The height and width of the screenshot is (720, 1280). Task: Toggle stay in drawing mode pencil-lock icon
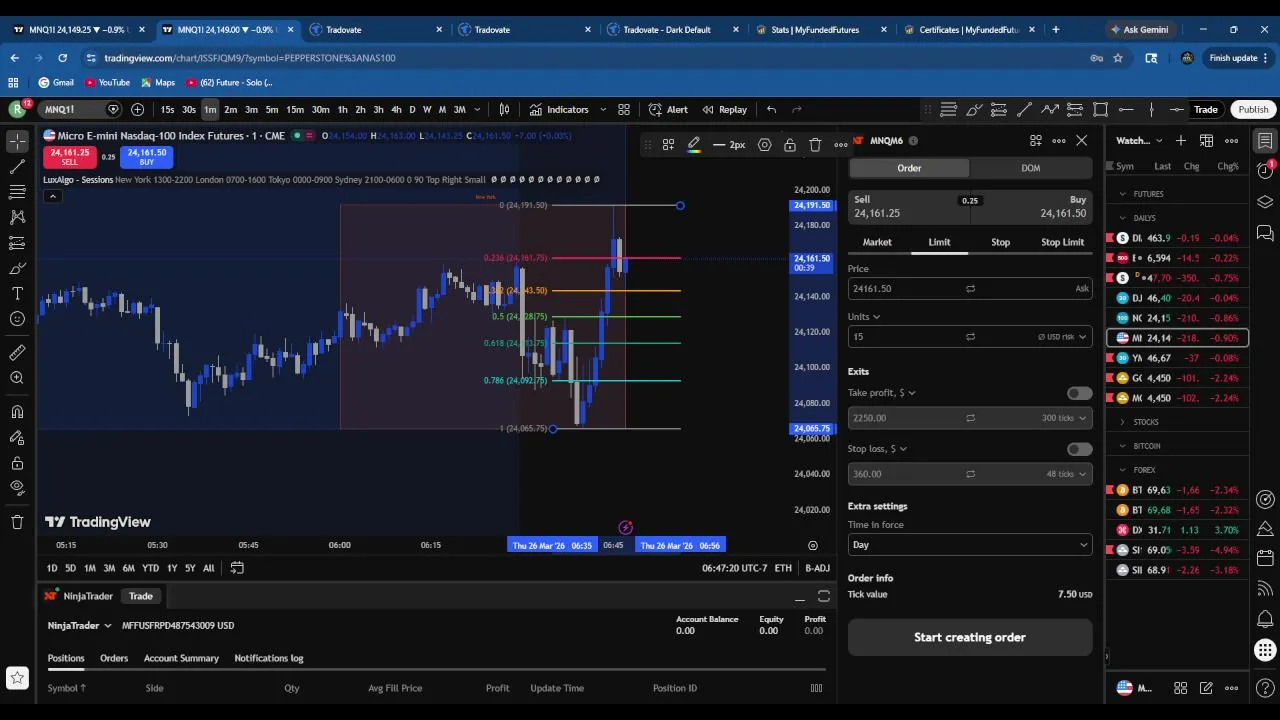click(x=17, y=437)
